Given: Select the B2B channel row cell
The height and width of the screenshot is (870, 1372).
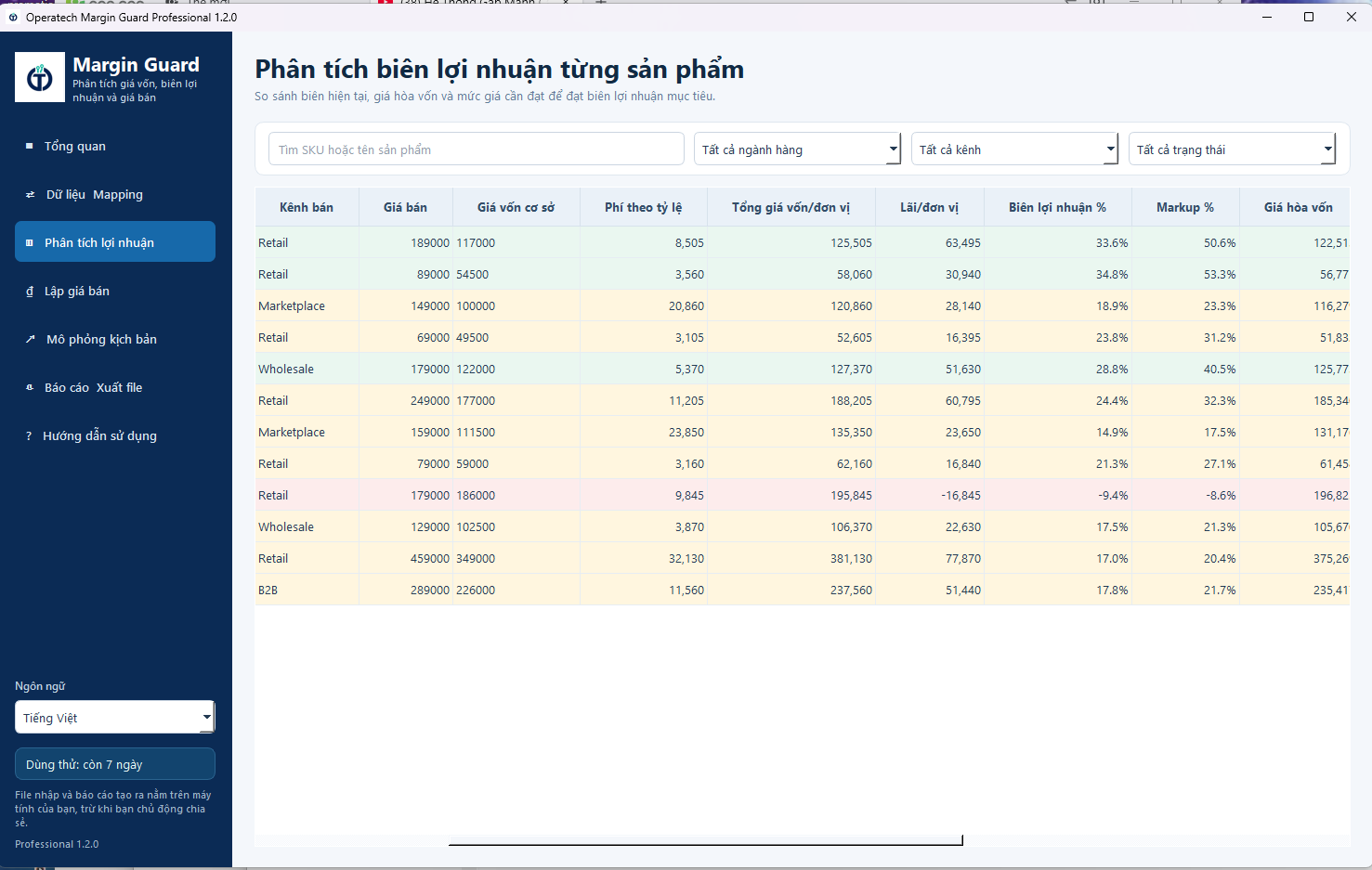Looking at the screenshot, I should click(307, 590).
